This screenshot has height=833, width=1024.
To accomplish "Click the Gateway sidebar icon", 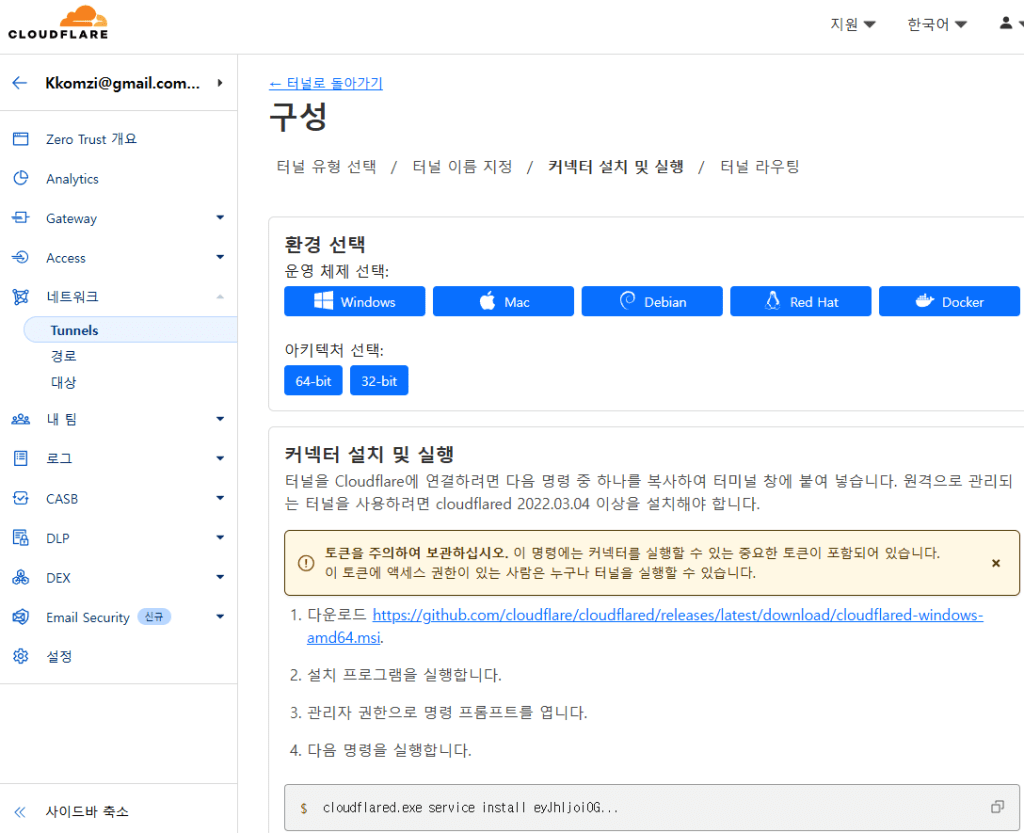I will [x=21, y=218].
